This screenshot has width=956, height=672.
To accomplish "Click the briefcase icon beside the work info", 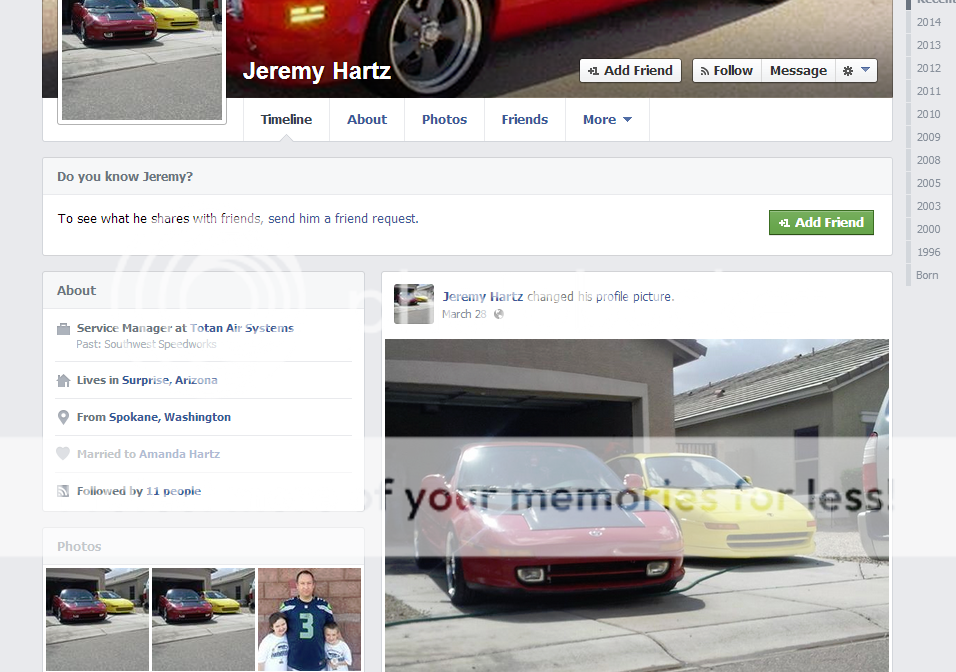I will point(65,327).
